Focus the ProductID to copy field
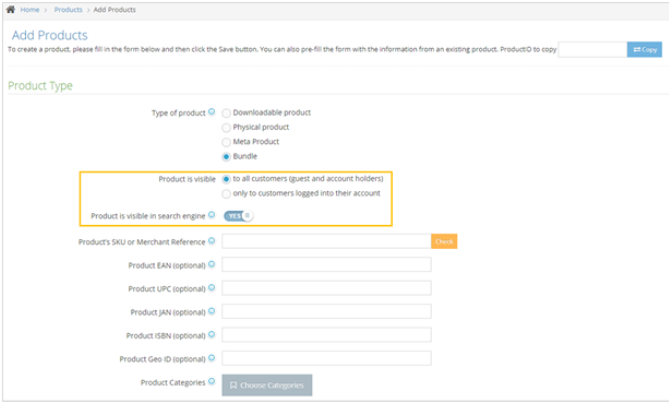Image resolution: width=669 pixels, height=402 pixels. 591,49
